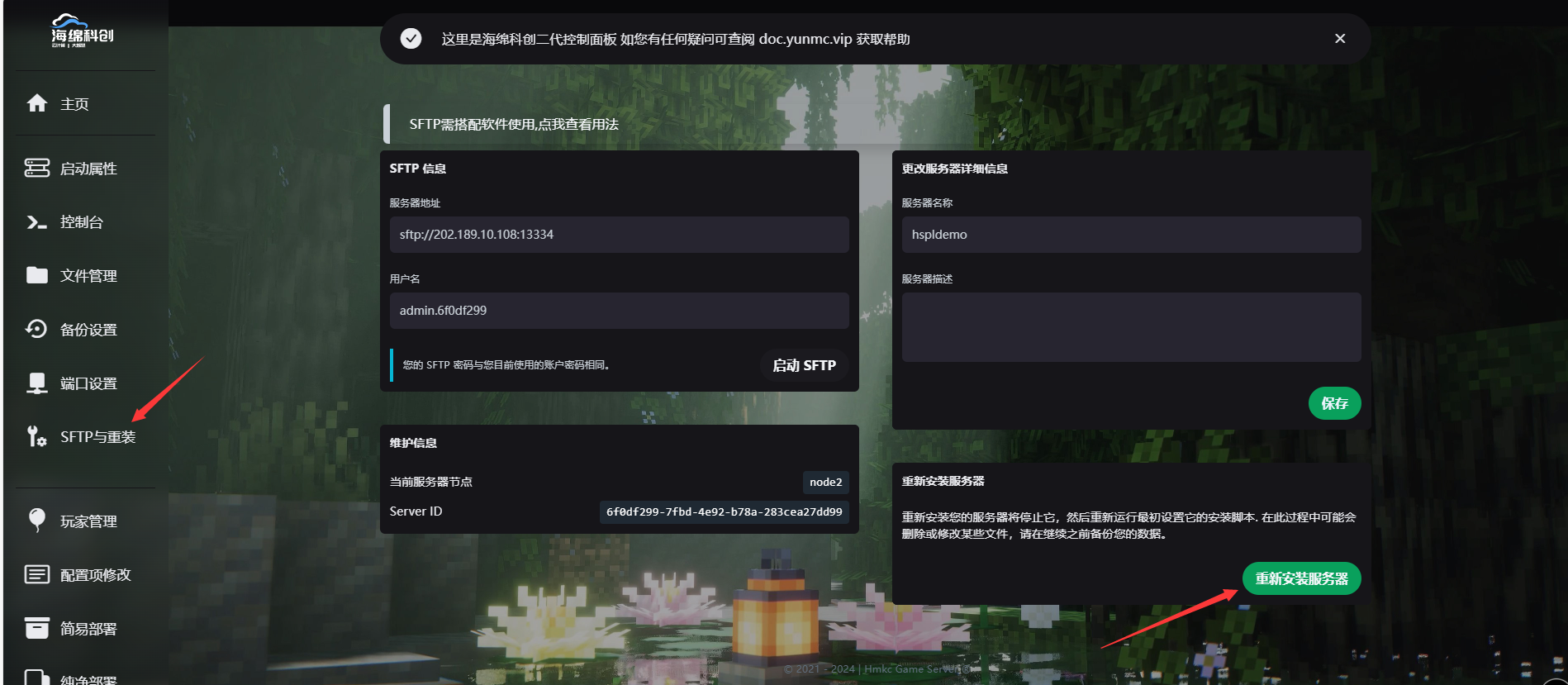Viewport: 1568px width, 685px height.
Task: Click the home icon in sidebar
Action: click(37, 103)
